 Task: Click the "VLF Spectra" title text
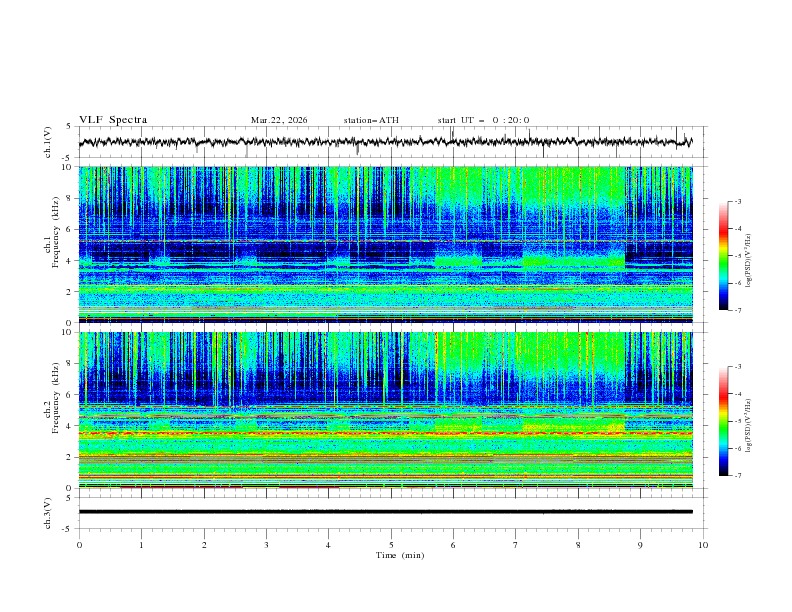(113, 120)
